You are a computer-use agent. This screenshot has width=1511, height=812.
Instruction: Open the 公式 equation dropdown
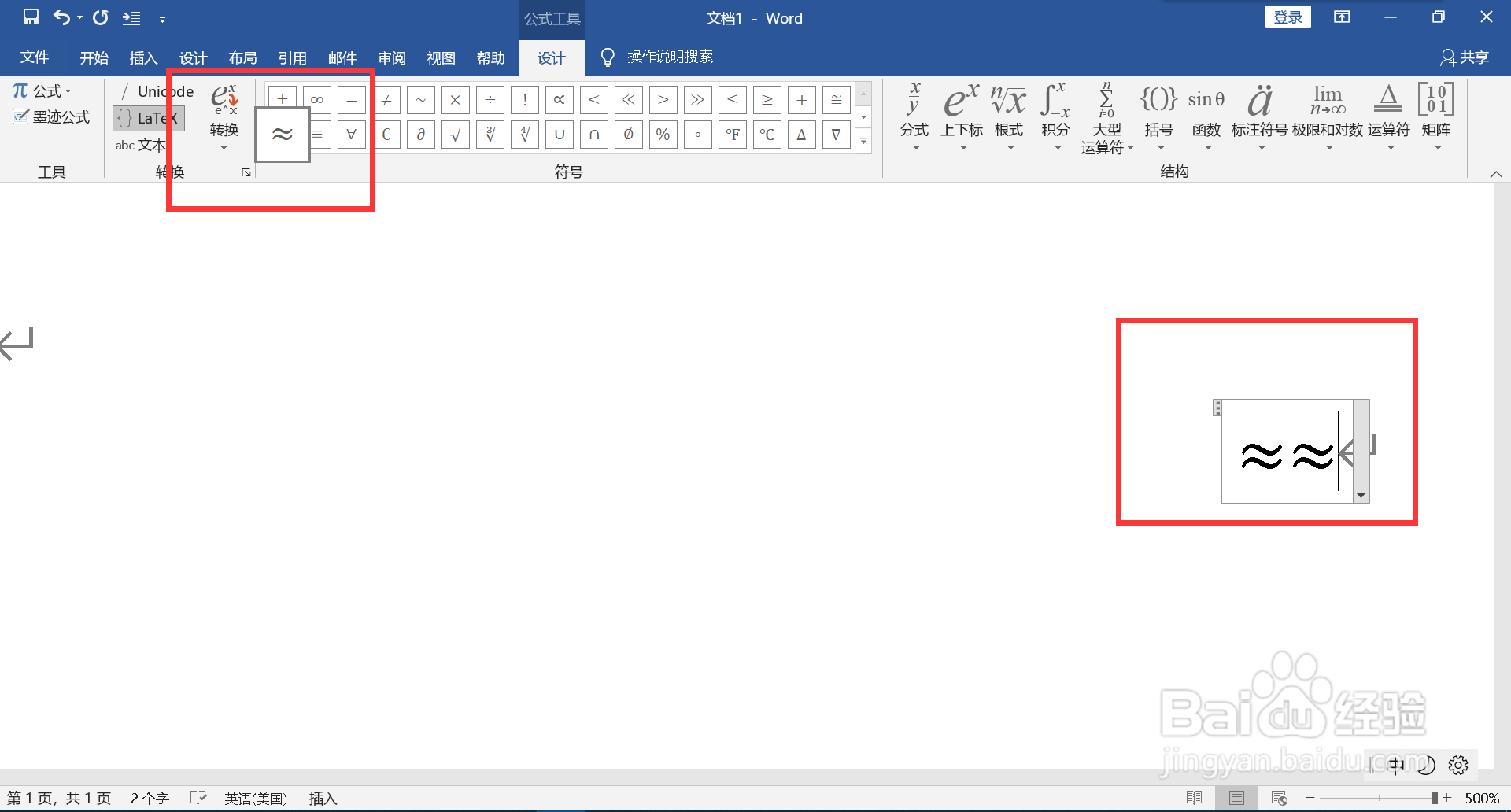(x=42, y=91)
